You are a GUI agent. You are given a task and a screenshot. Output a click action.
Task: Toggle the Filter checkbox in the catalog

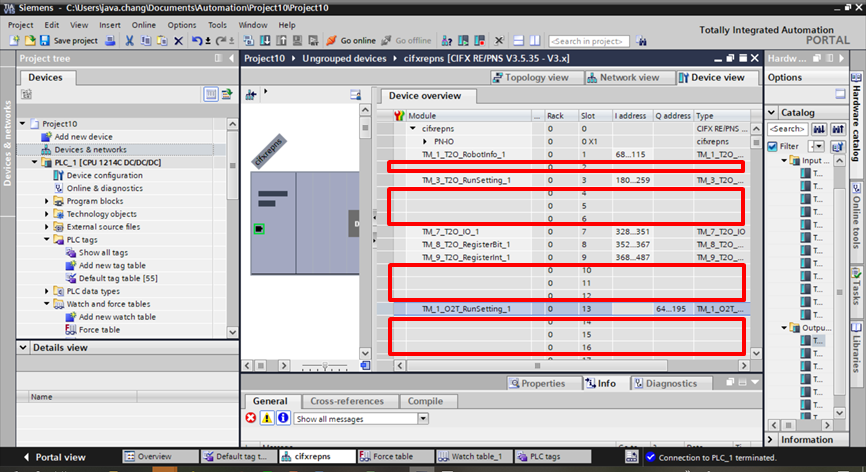point(772,146)
